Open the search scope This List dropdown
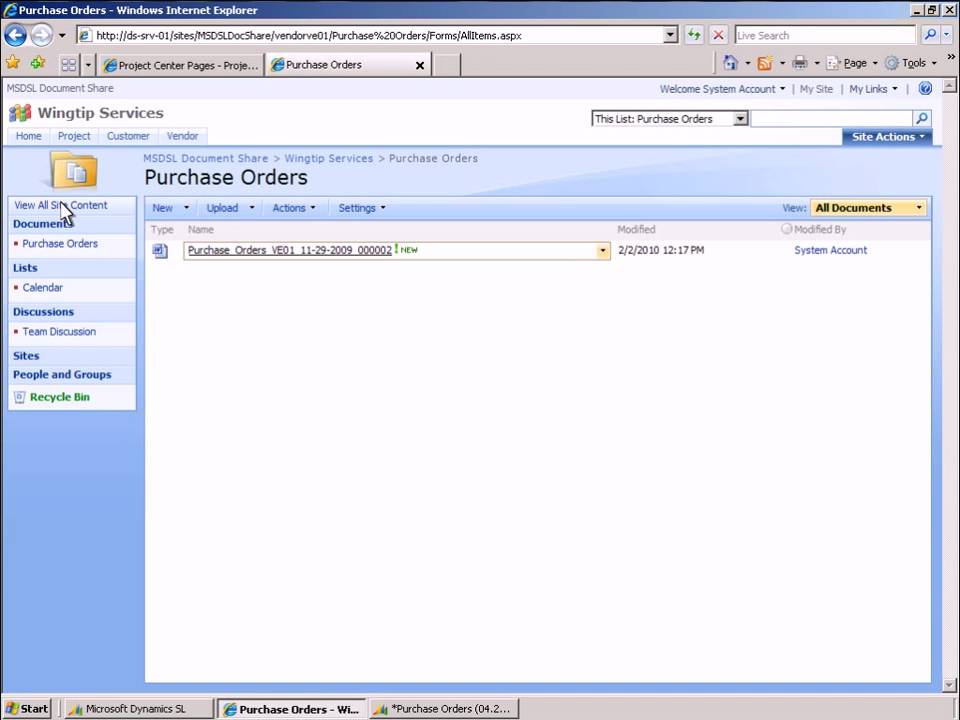 click(x=740, y=119)
